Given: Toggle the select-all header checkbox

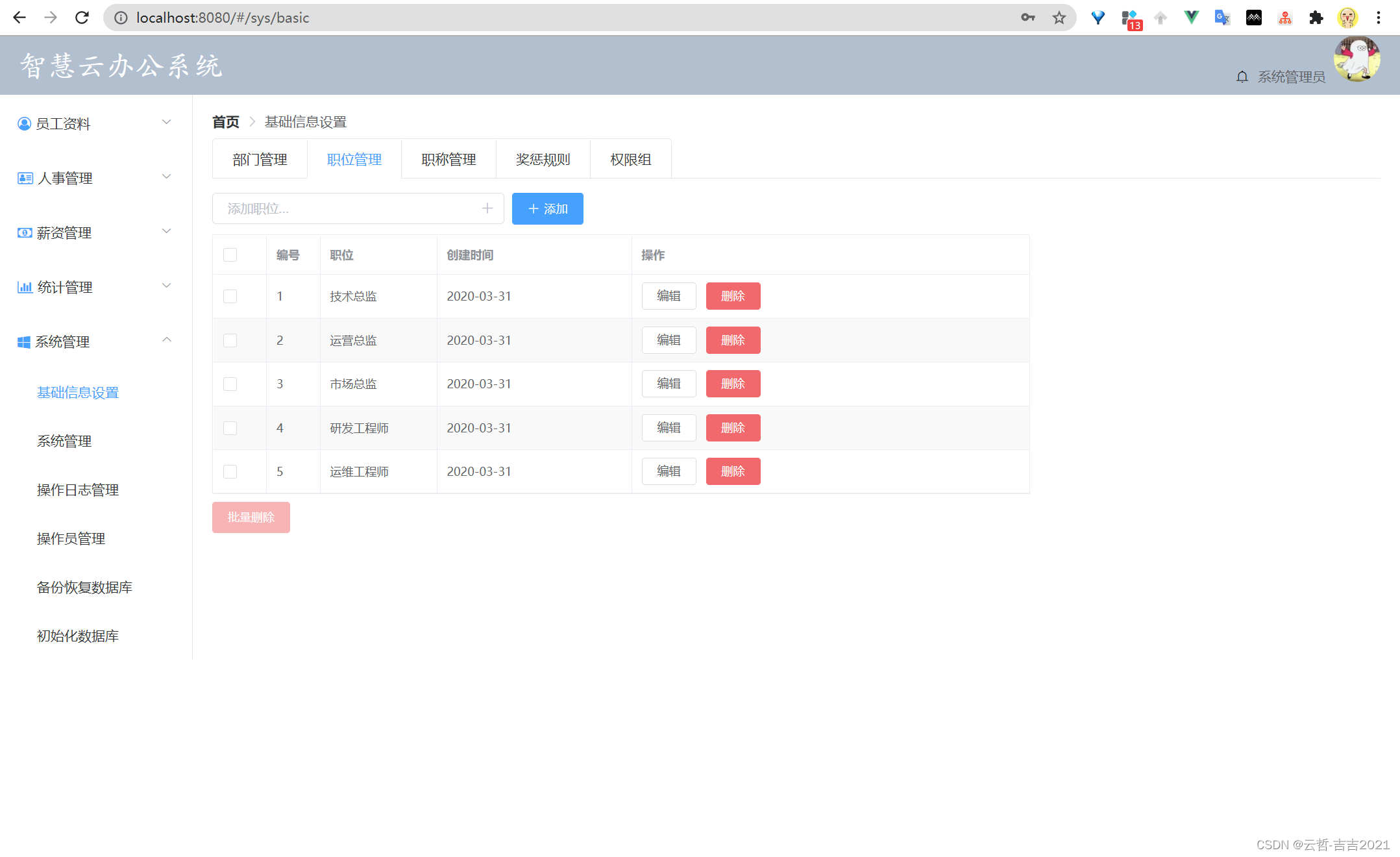Looking at the screenshot, I should tap(230, 255).
